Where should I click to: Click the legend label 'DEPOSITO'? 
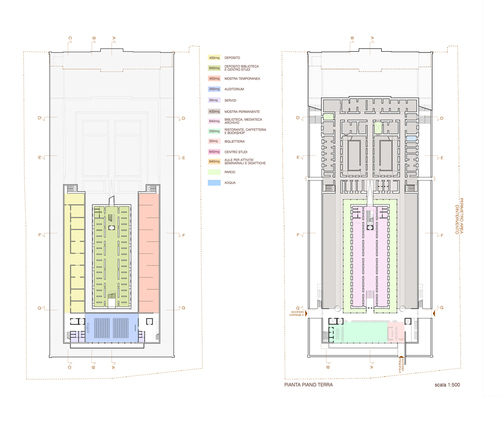pos(232,58)
